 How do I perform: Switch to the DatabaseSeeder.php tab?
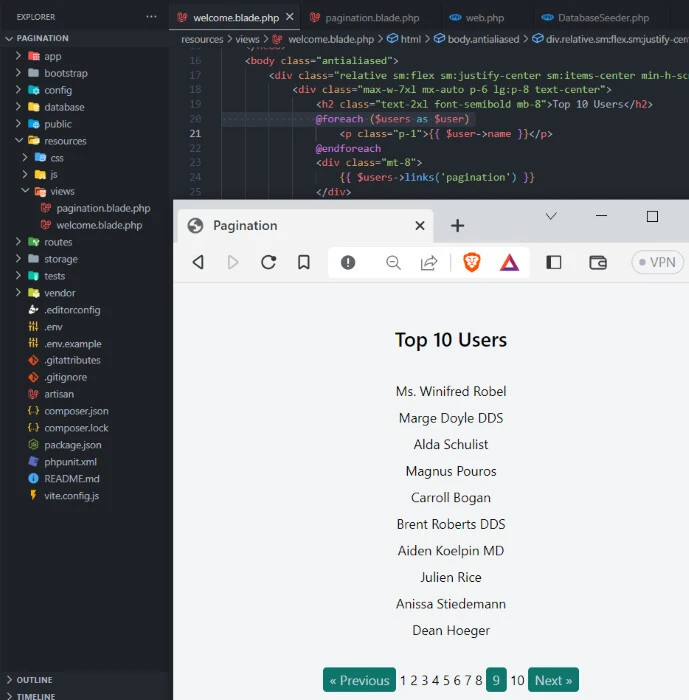point(602,18)
